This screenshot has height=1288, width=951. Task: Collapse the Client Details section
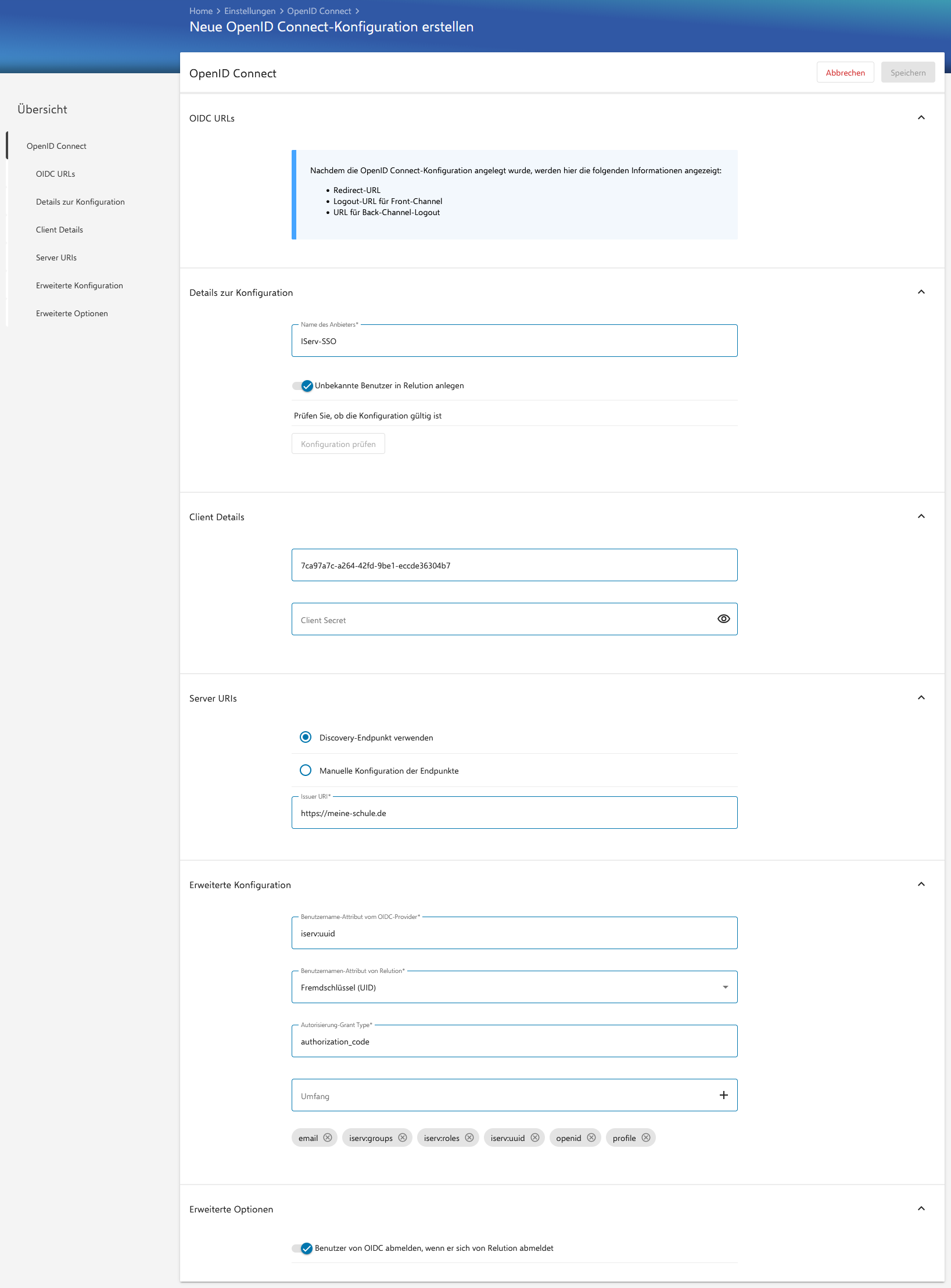click(921, 516)
